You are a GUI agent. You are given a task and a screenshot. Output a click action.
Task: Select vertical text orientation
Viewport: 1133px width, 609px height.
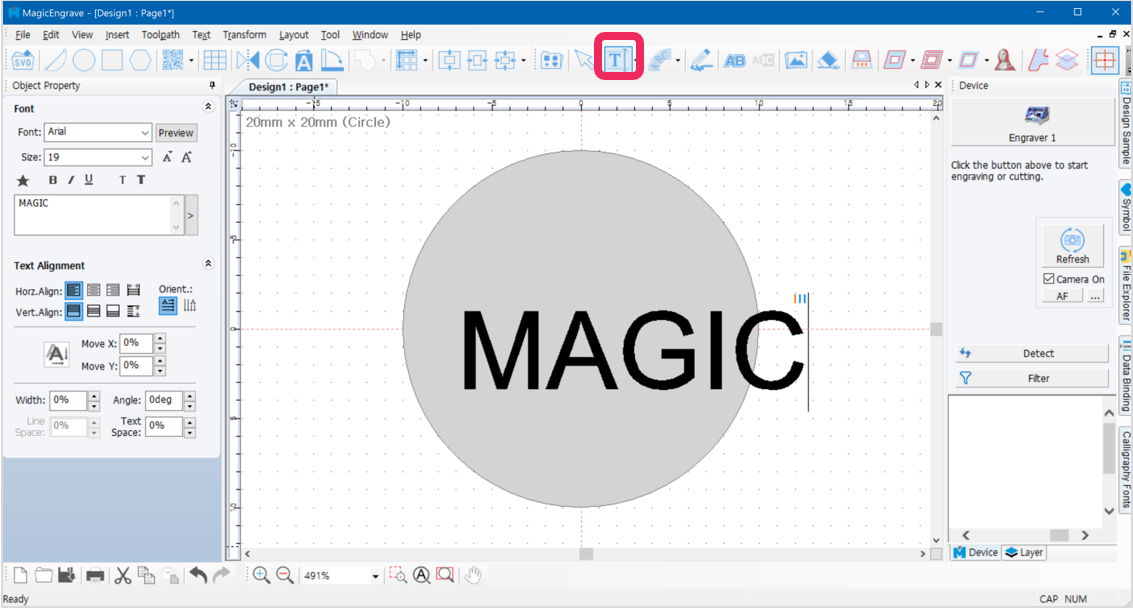pyautogui.click(x=189, y=305)
